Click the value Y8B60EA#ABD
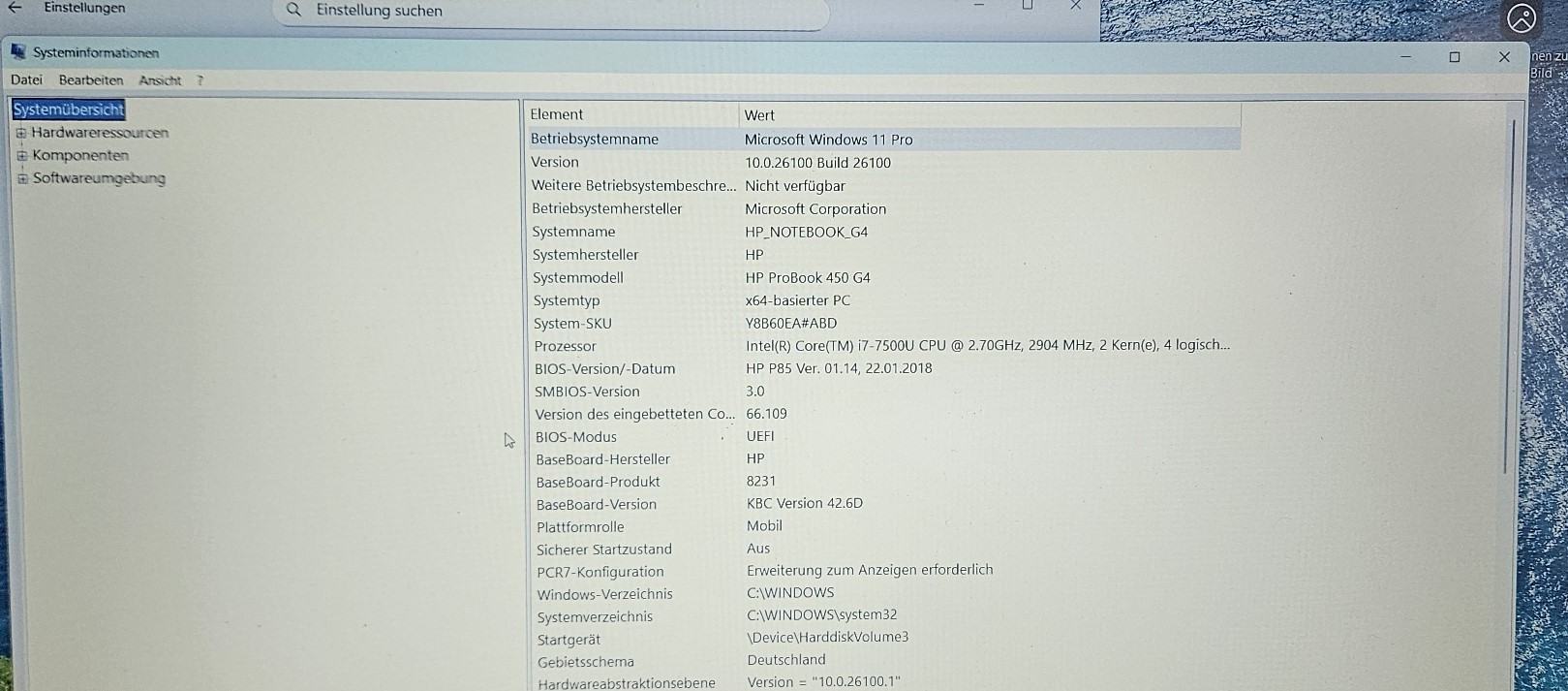This screenshot has width=1568, height=691. [x=791, y=323]
